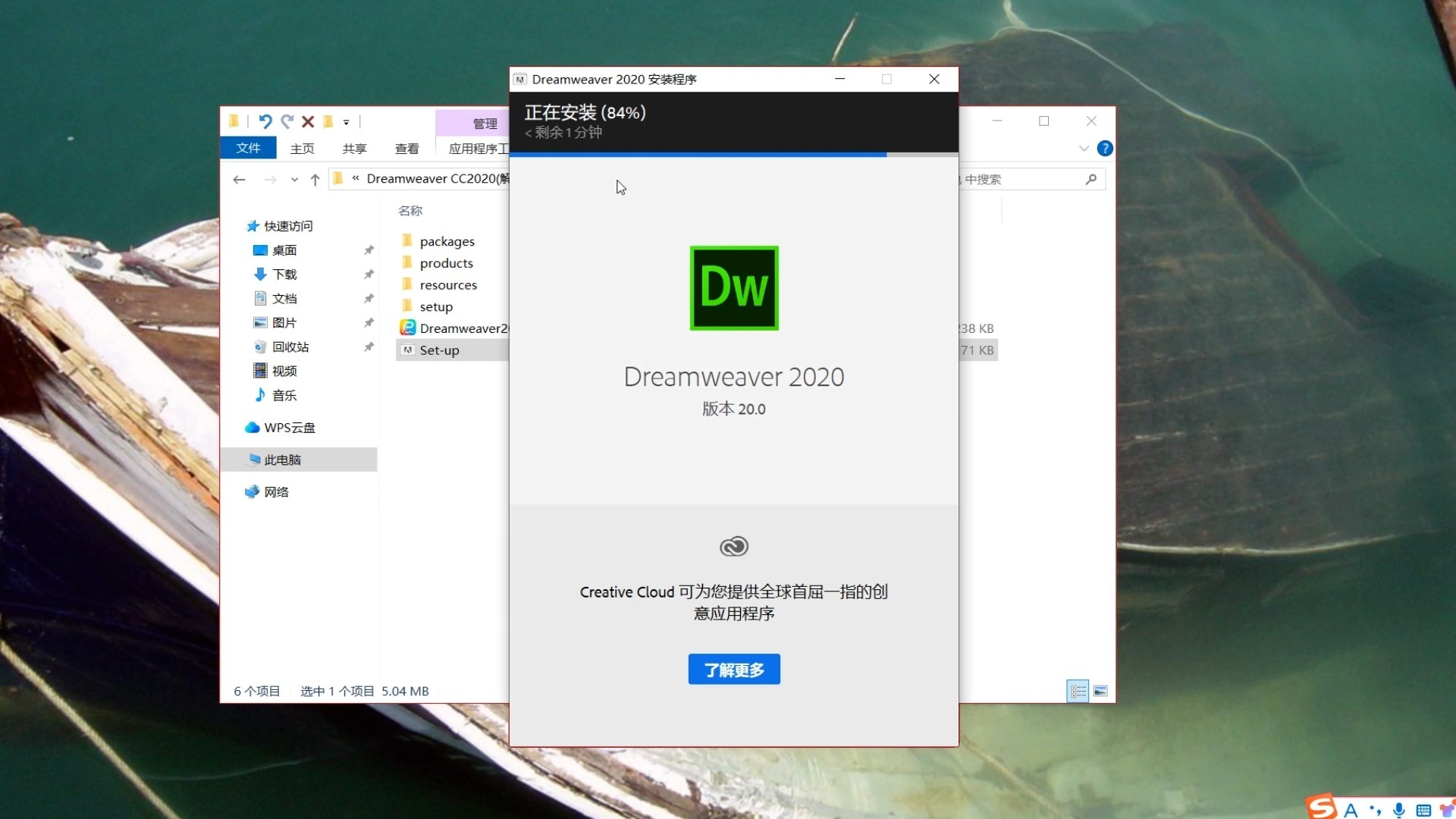The width and height of the screenshot is (1456, 819).
Task: Go up one folder level arrow
Action: 315,180
